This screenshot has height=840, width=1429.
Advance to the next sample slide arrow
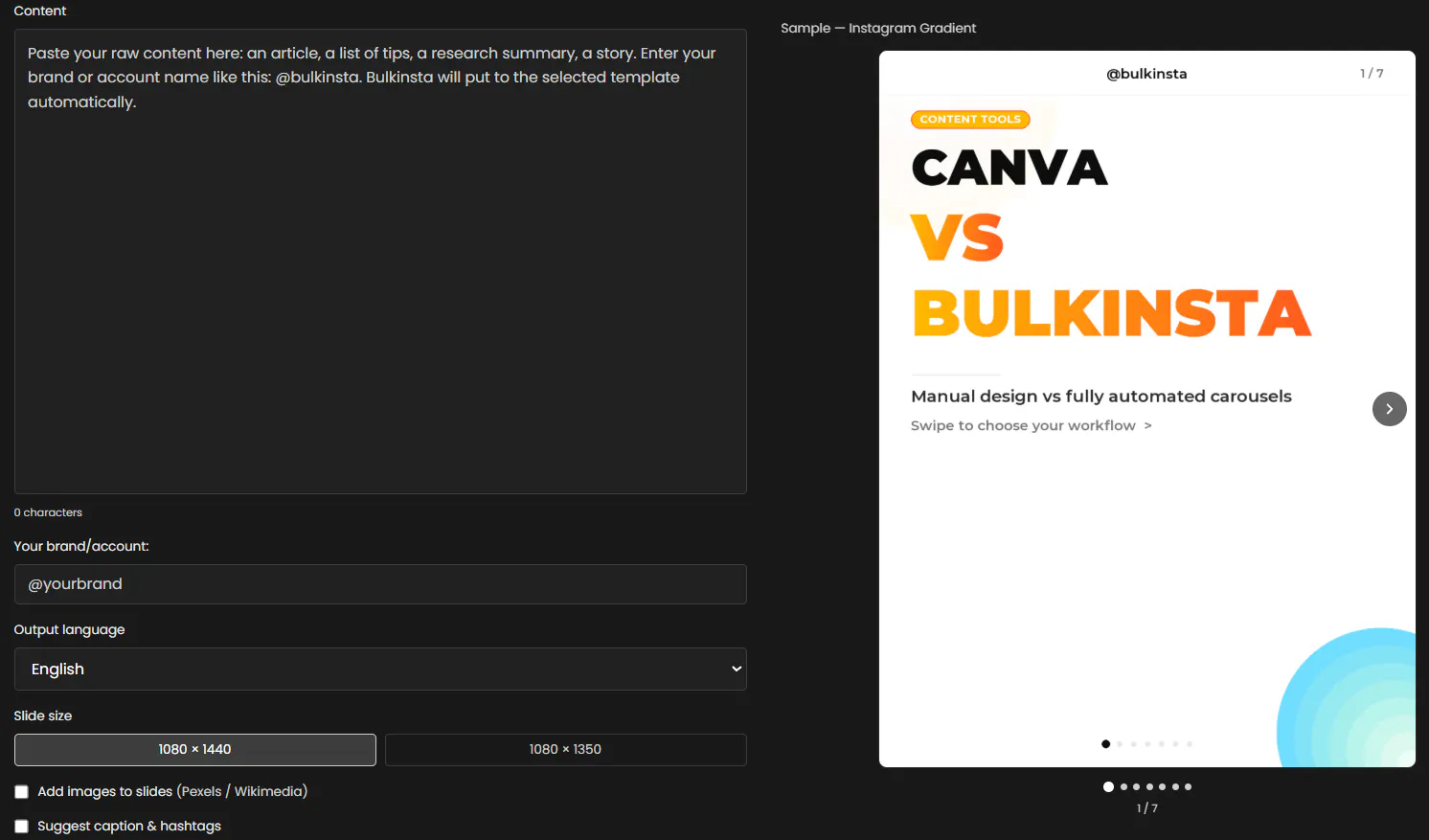click(x=1389, y=409)
